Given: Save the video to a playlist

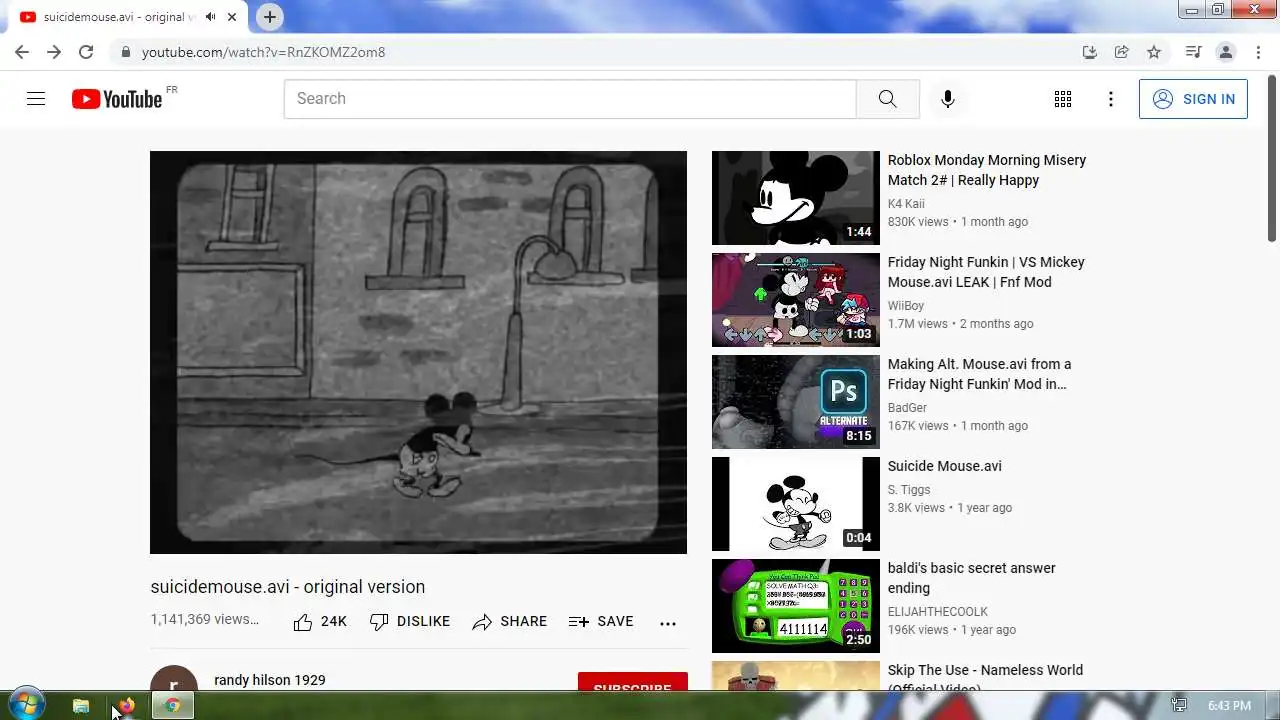Looking at the screenshot, I should [601, 622].
